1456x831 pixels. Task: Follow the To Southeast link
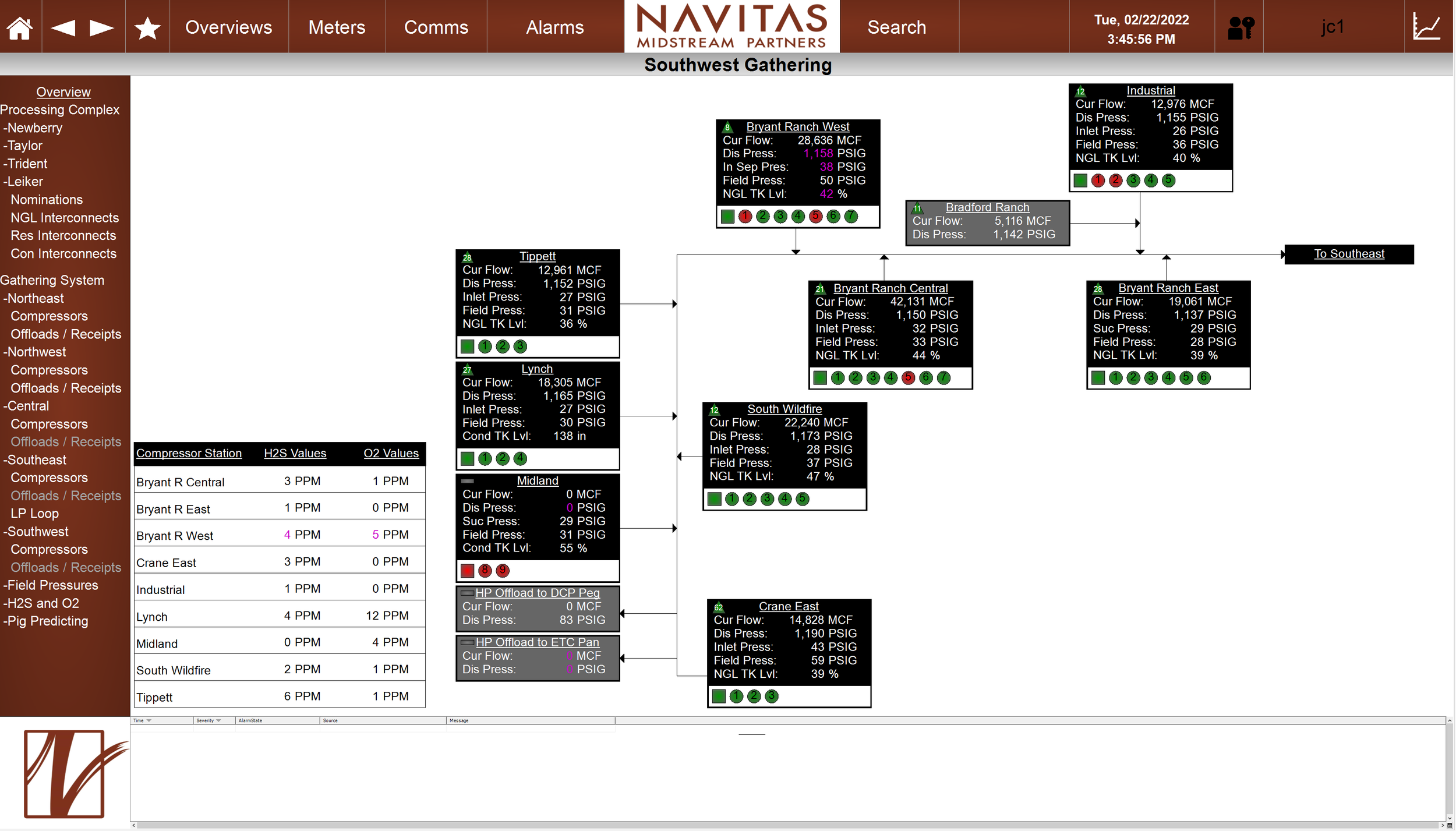click(x=1349, y=254)
